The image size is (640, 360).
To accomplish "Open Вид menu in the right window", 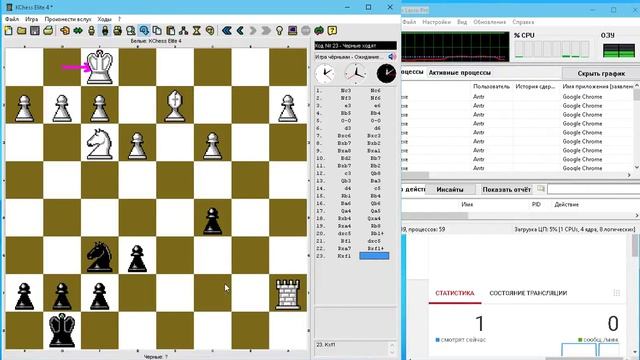I will pos(462,22).
